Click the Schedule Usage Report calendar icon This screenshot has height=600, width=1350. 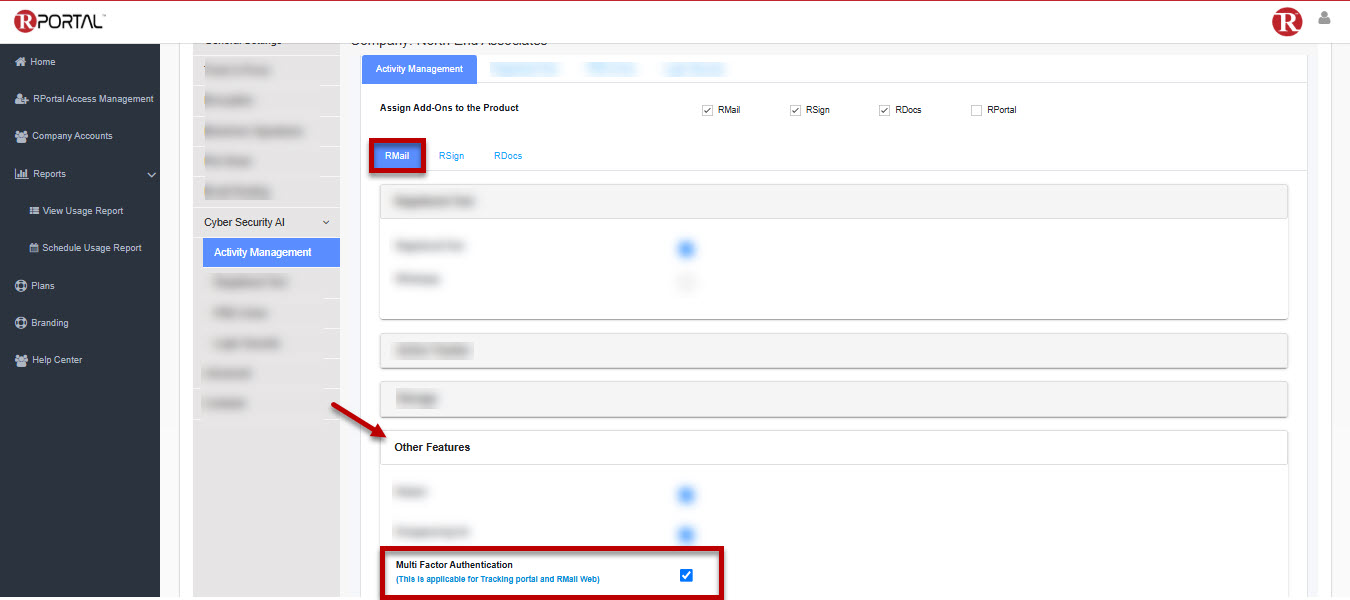pyautogui.click(x=34, y=248)
